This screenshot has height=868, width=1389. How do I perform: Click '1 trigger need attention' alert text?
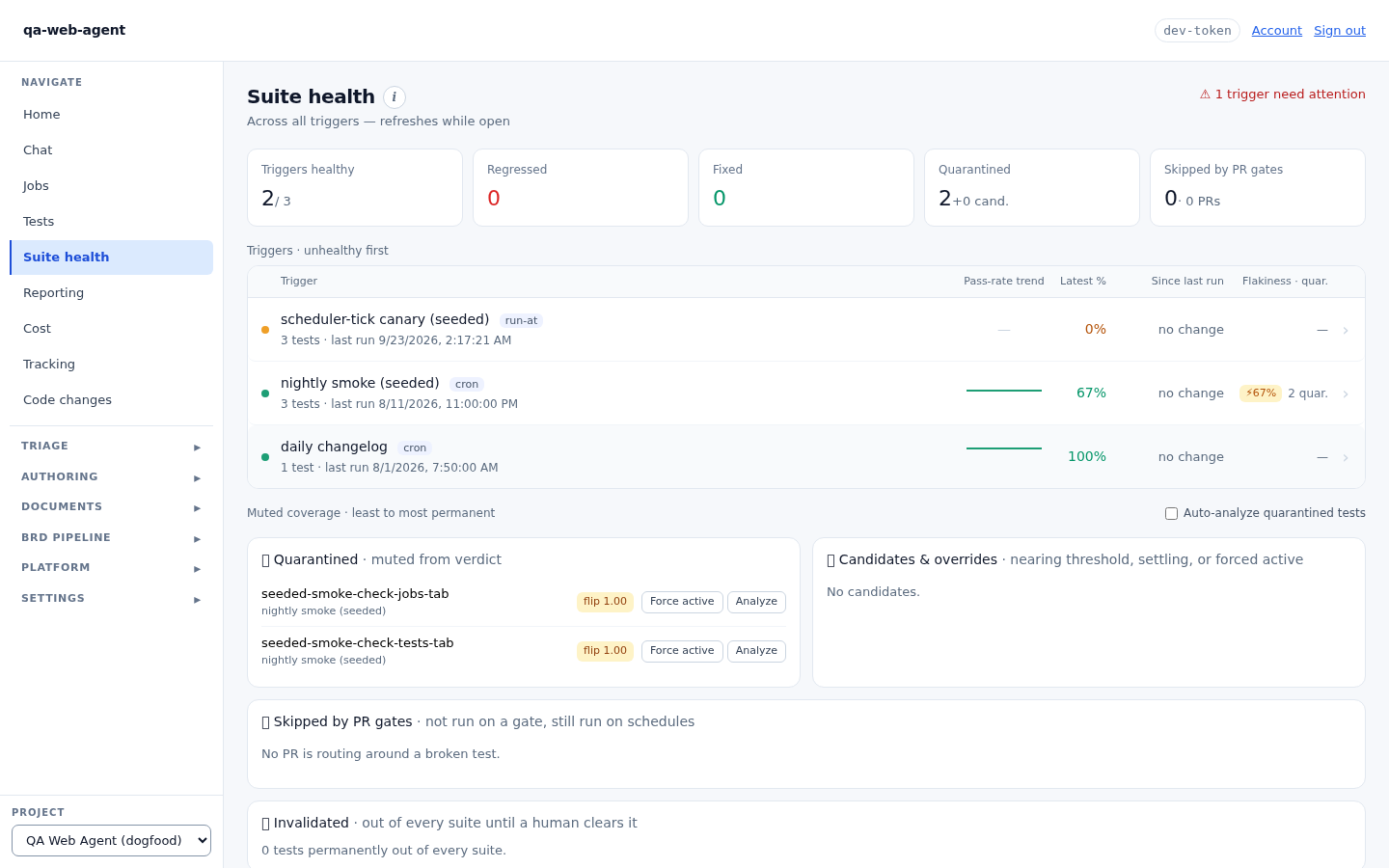pyautogui.click(x=1290, y=95)
